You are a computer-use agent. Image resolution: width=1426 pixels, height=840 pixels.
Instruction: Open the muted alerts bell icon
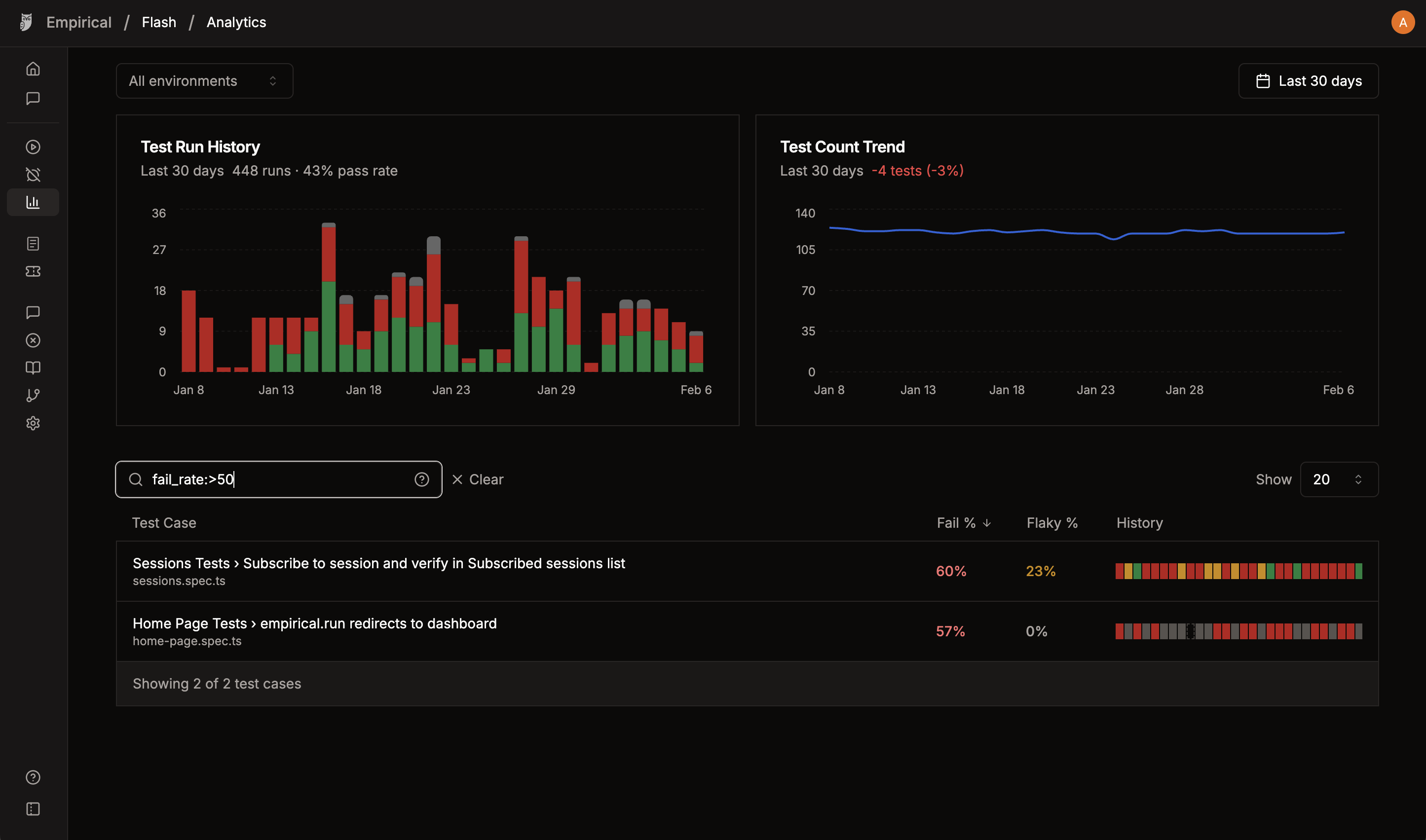point(32,174)
